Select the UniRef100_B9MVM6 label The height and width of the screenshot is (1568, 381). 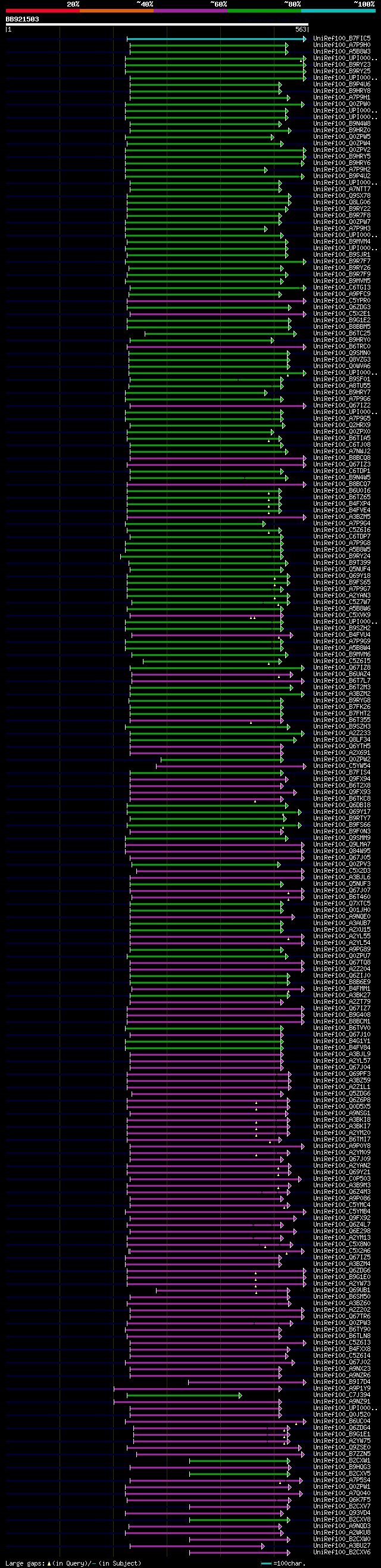click(342, 654)
